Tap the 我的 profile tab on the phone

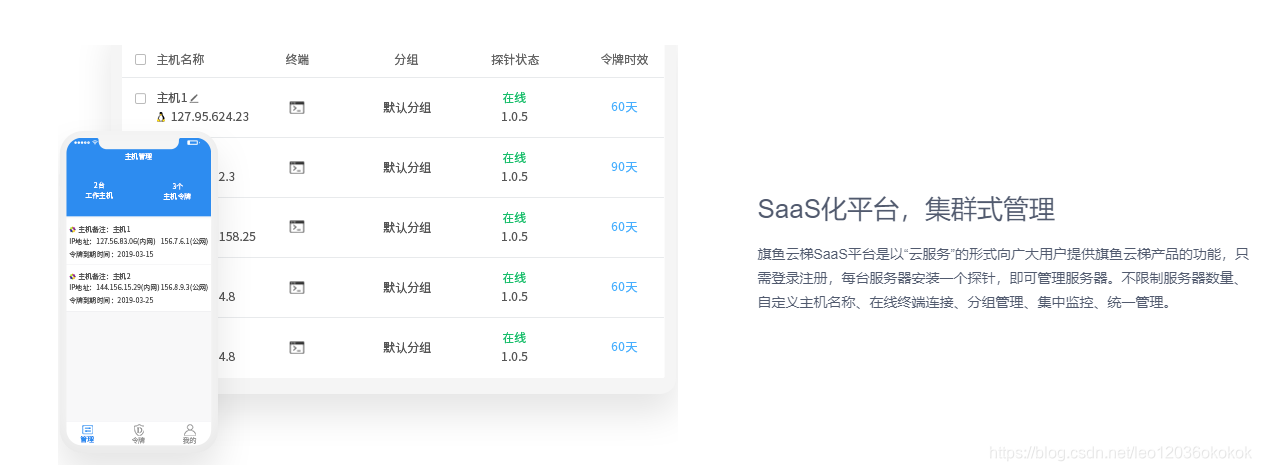pos(190,430)
